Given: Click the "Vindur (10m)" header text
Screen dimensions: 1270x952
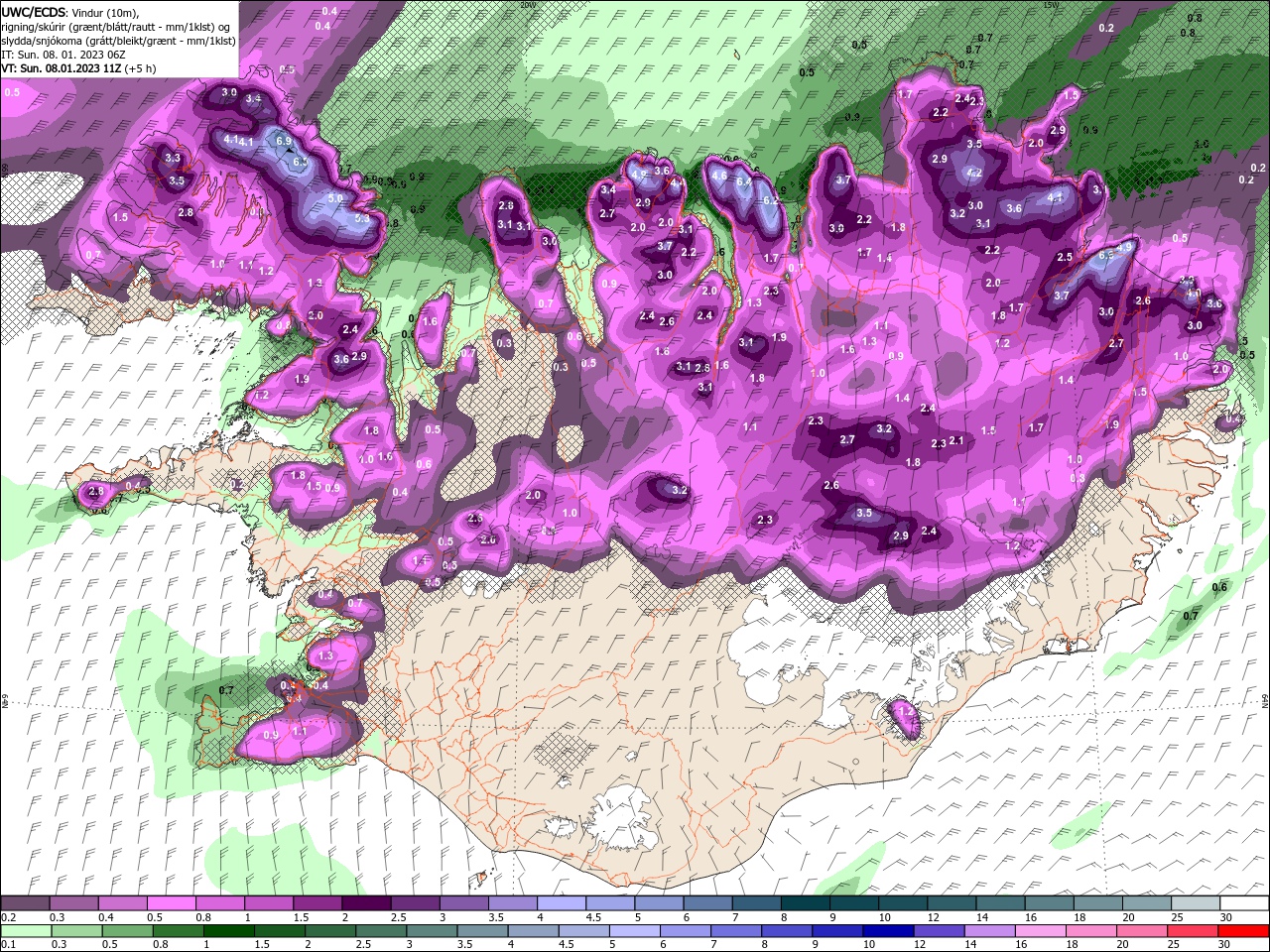Looking at the screenshot, I should pyautogui.click(x=104, y=12).
